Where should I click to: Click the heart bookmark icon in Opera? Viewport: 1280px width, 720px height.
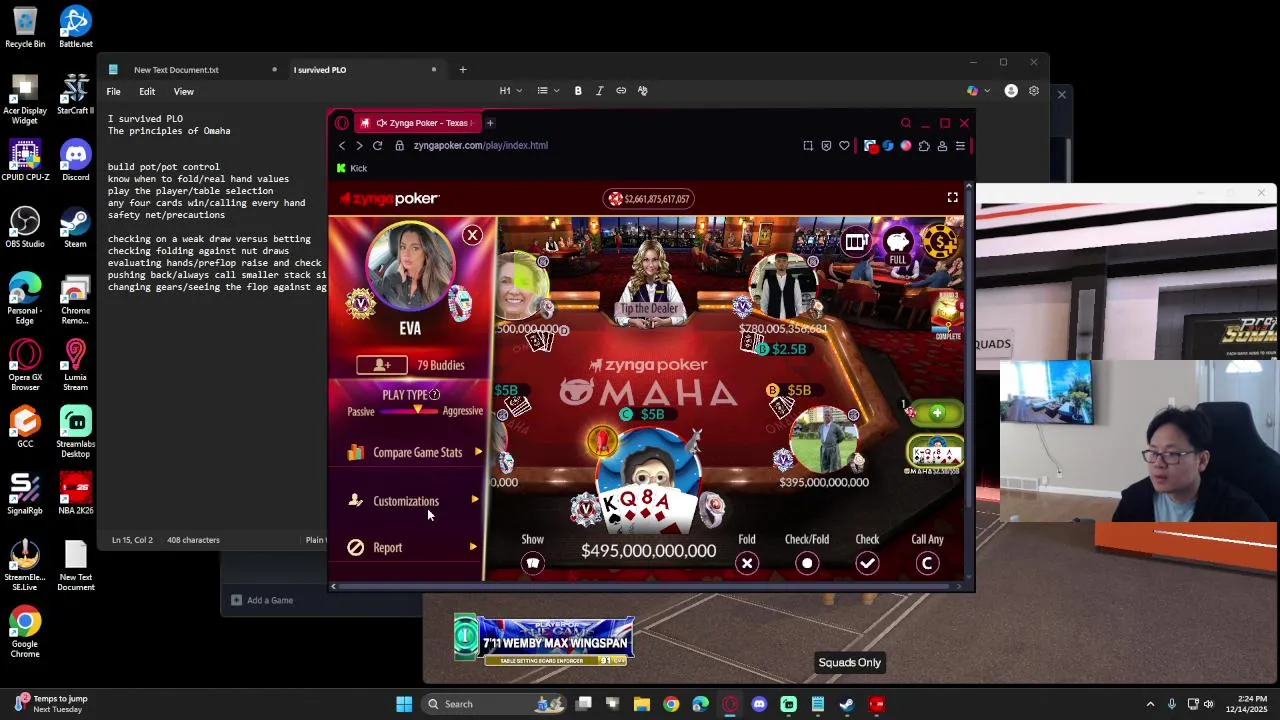pos(844,146)
